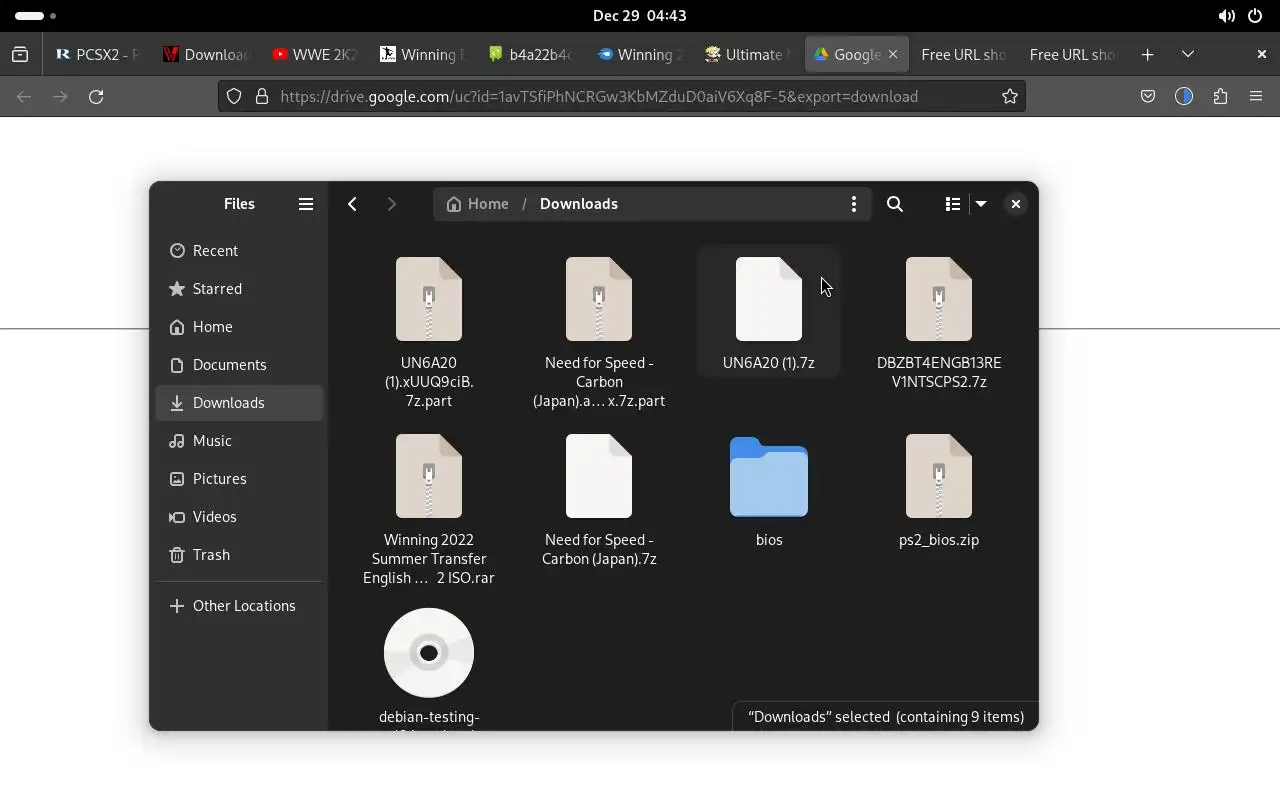Open Activities overview pill
The image size is (1280, 800).
point(36,16)
